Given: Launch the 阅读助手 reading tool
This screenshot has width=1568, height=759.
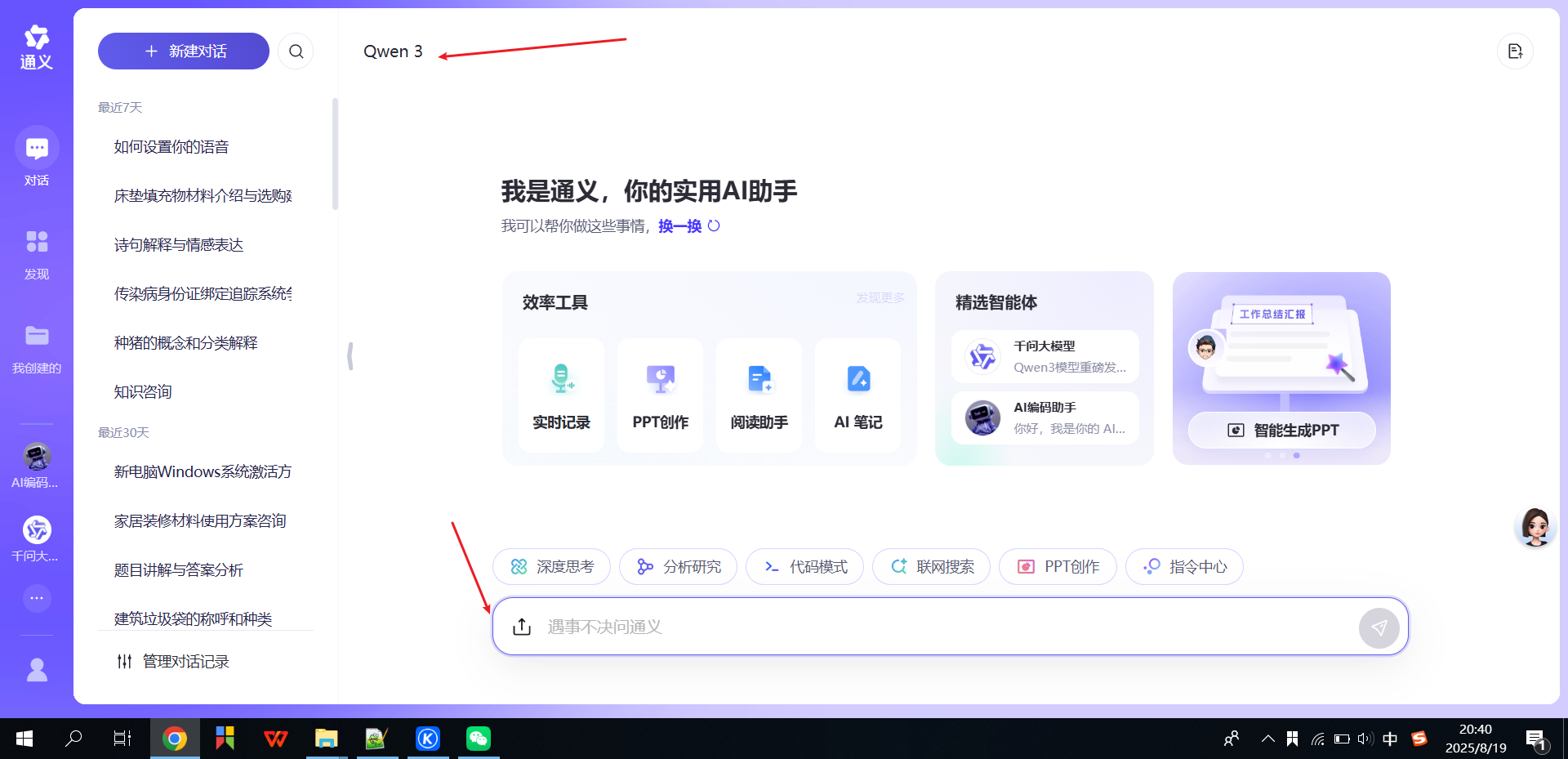Looking at the screenshot, I should (x=759, y=395).
